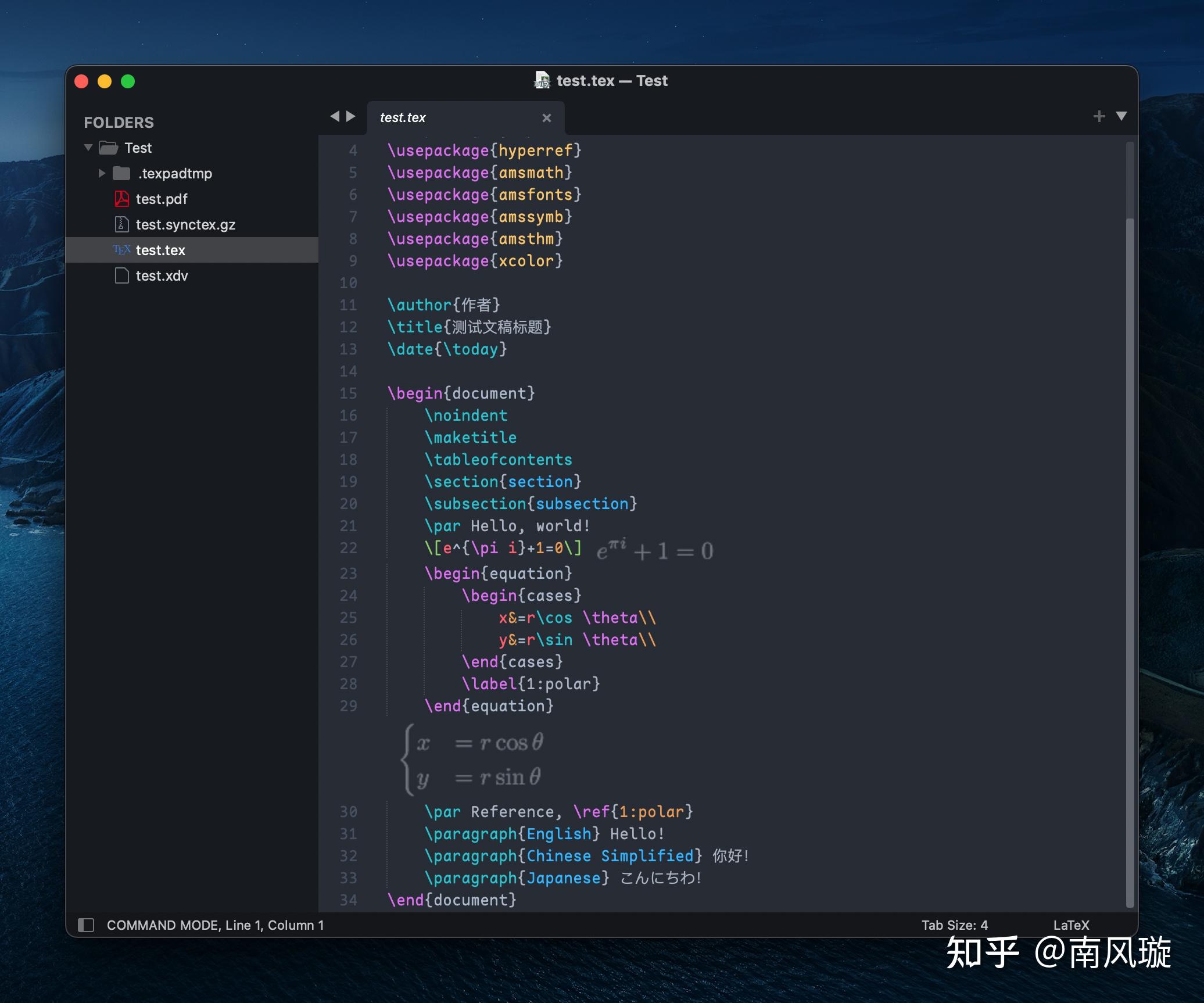Close the test.tex tab
This screenshot has width=1204, height=1003.
tap(546, 118)
